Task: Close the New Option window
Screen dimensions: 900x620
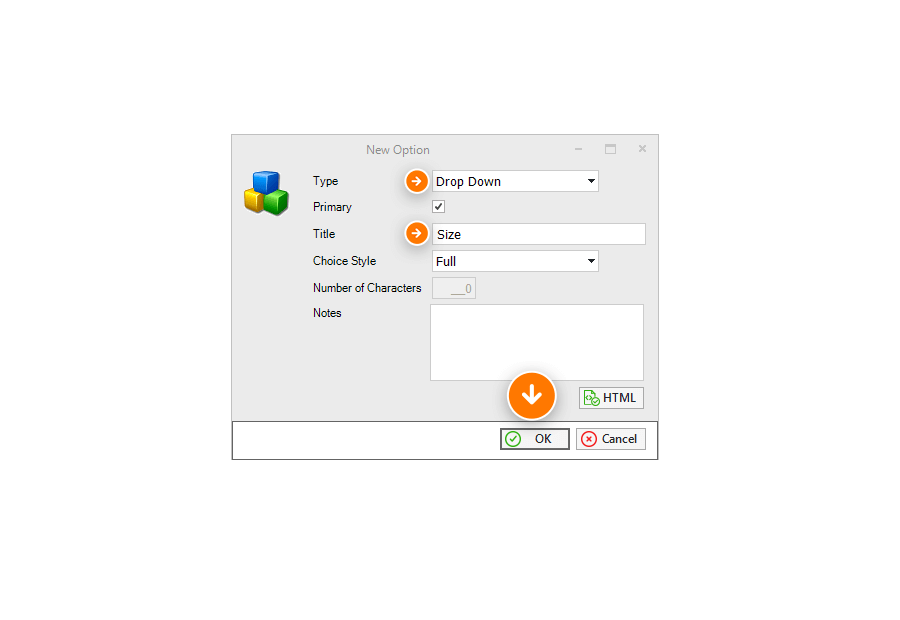Action: coord(642,149)
